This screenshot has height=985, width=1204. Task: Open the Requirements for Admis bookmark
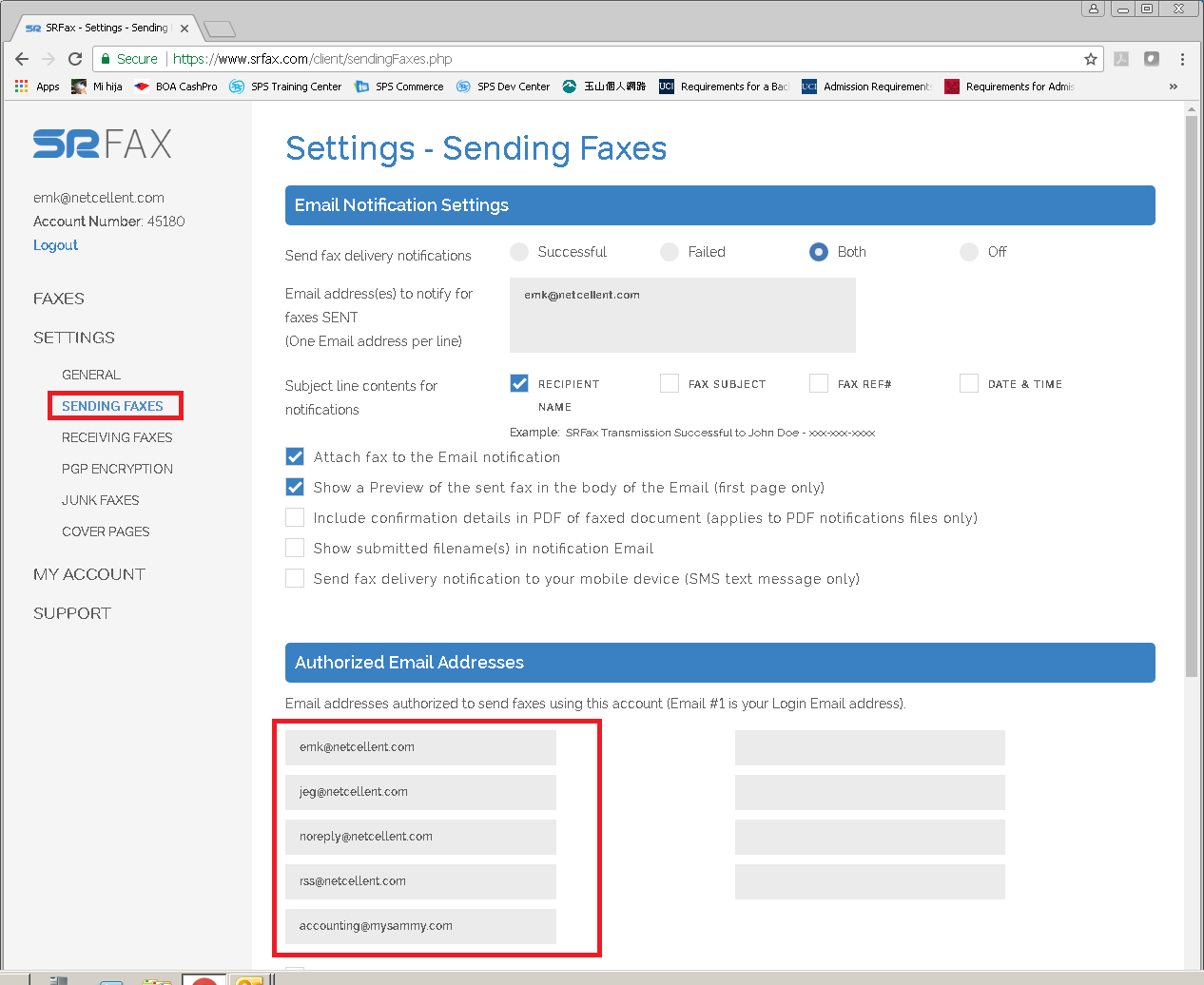pyautogui.click(x=1009, y=87)
